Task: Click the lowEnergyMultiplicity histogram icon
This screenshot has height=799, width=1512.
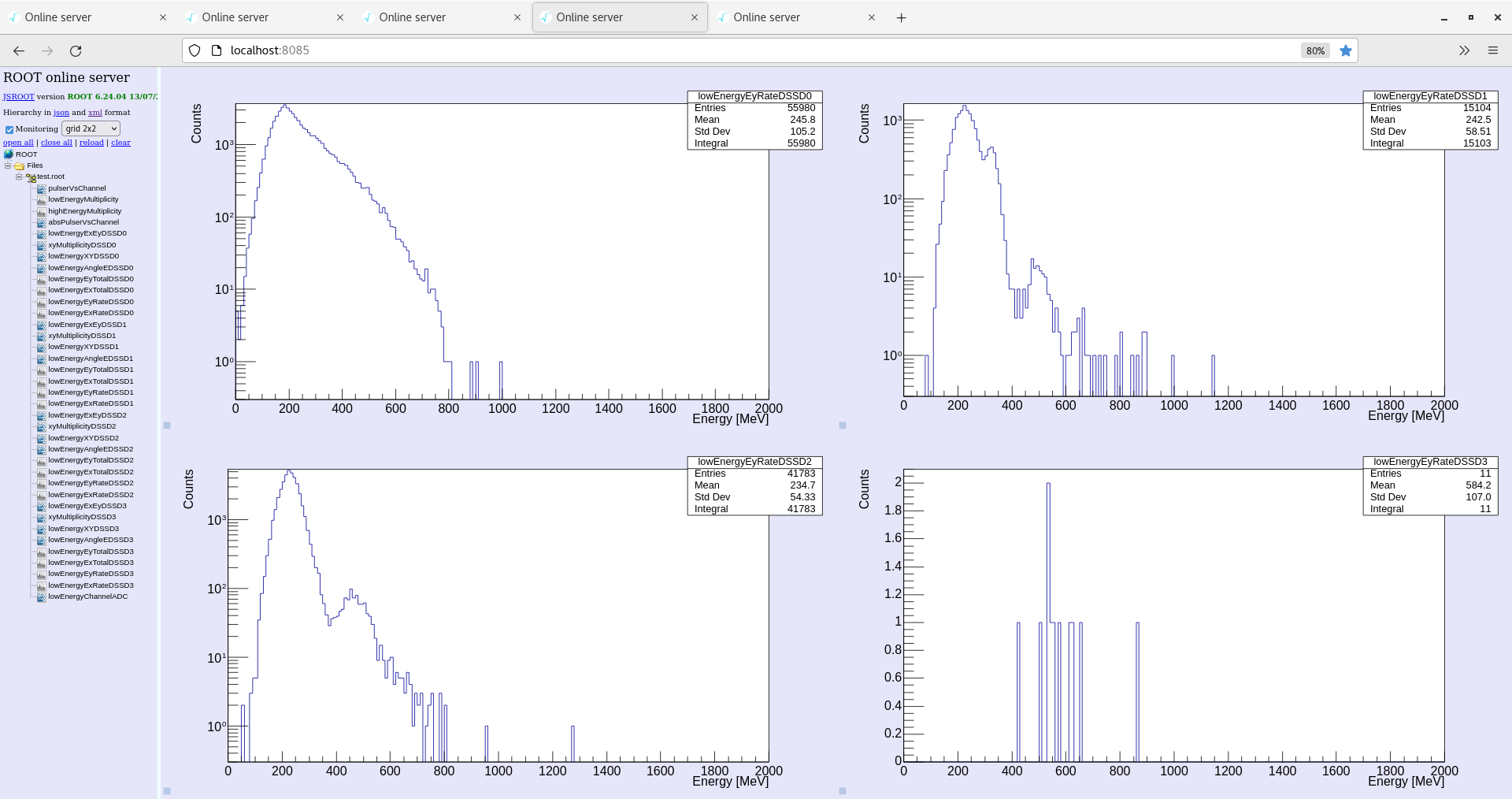Action: [x=42, y=200]
